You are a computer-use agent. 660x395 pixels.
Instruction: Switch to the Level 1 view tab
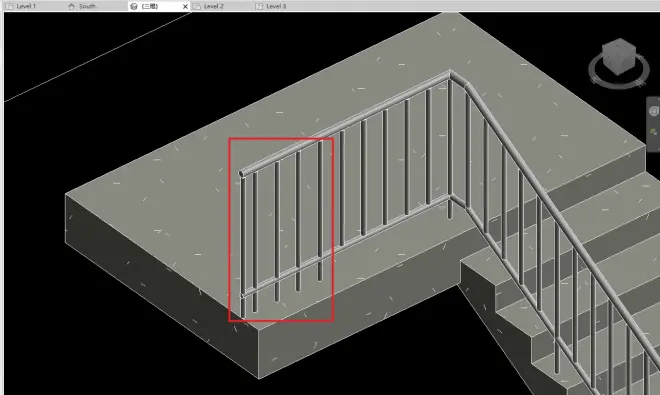click(x=26, y=6)
